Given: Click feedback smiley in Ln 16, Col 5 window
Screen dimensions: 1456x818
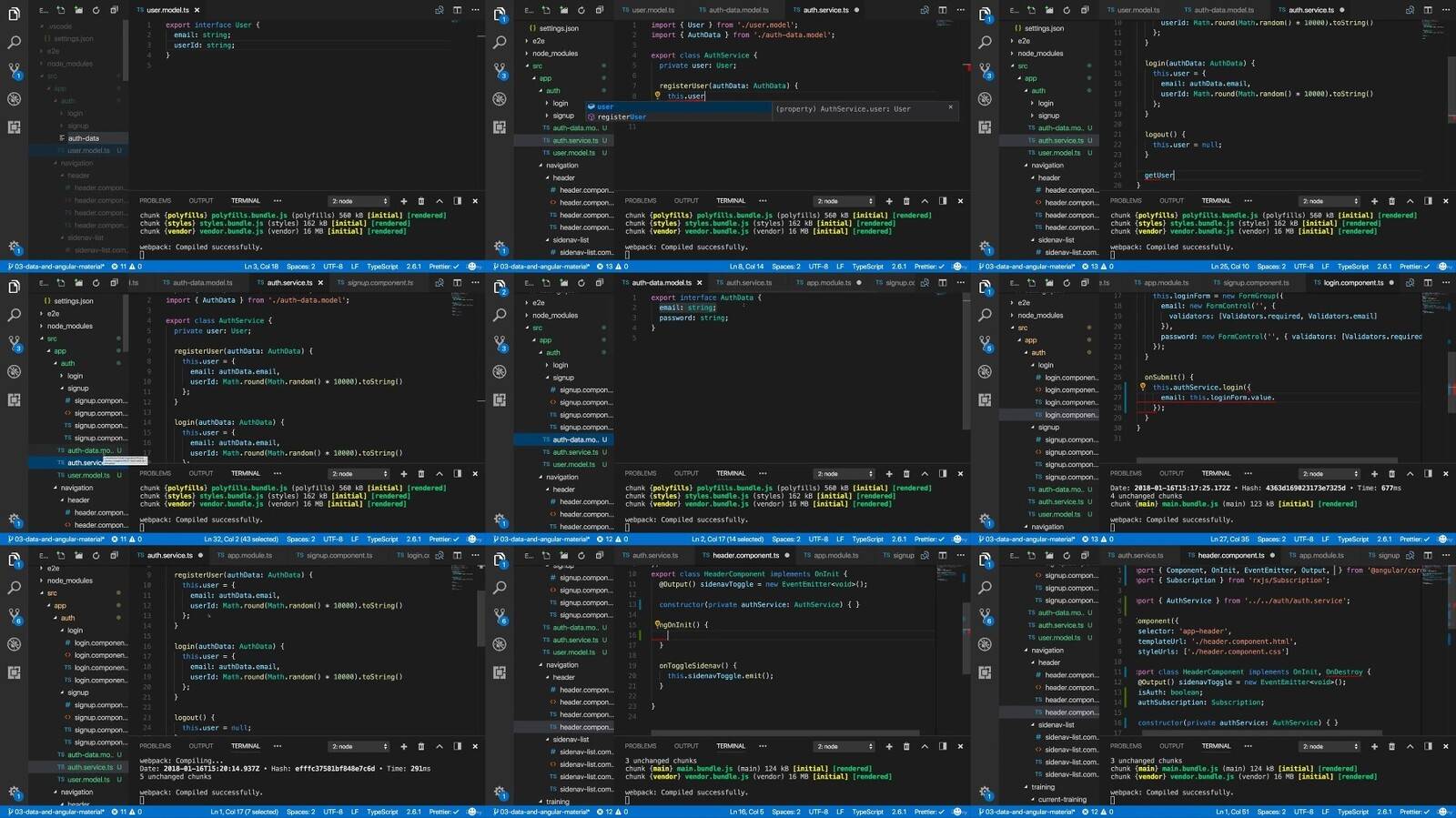Looking at the screenshot, I should [957, 812].
